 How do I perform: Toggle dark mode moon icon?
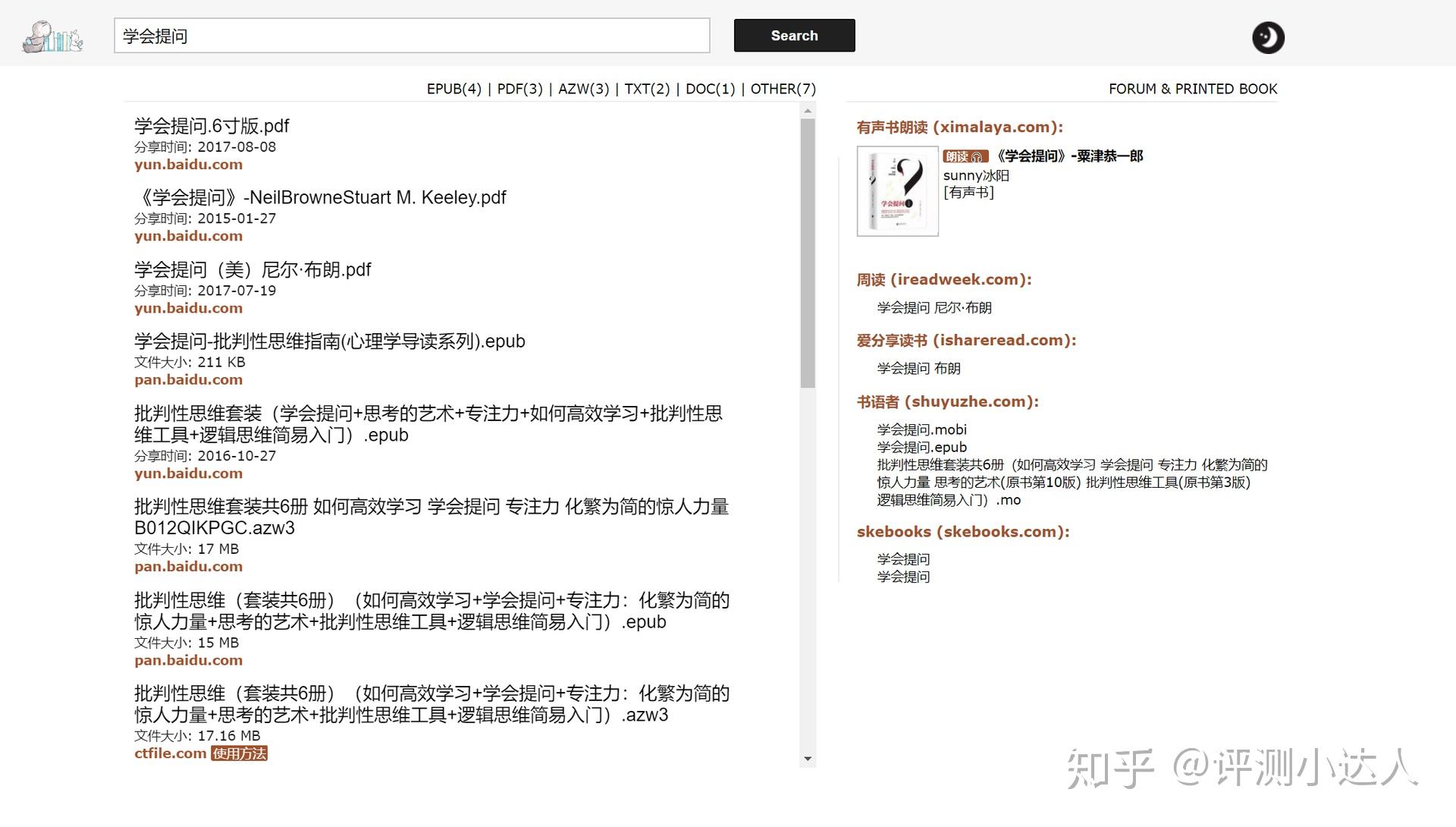(1267, 37)
